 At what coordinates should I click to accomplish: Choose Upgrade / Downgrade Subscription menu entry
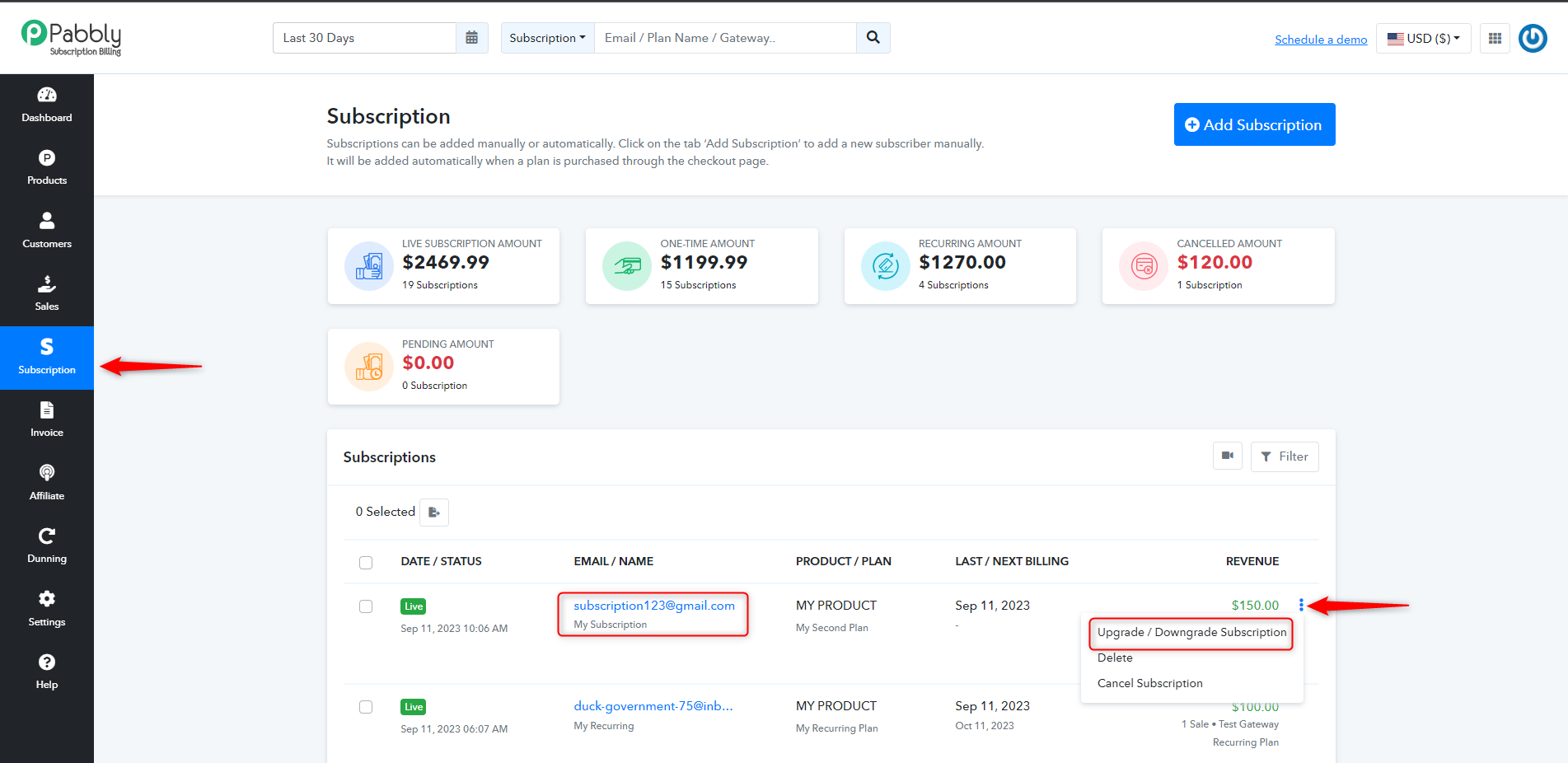pos(1191,632)
